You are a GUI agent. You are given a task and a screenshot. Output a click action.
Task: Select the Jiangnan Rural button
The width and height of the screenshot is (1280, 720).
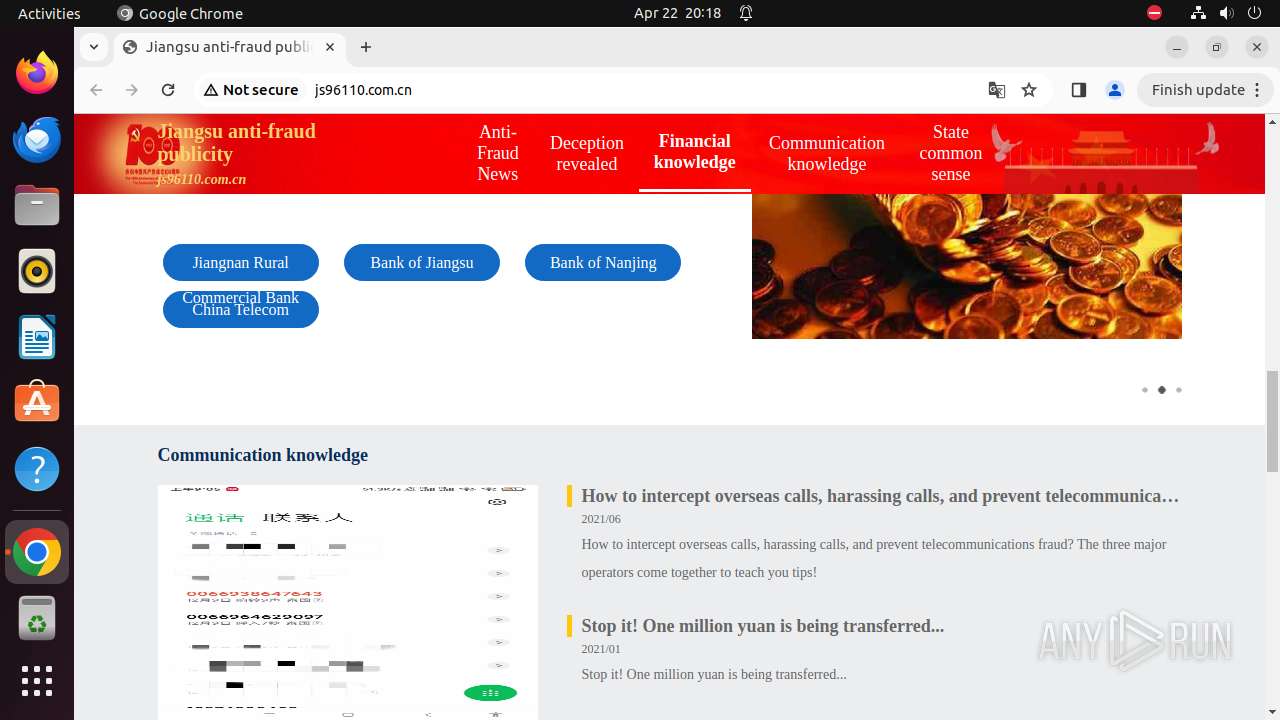tap(241, 262)
